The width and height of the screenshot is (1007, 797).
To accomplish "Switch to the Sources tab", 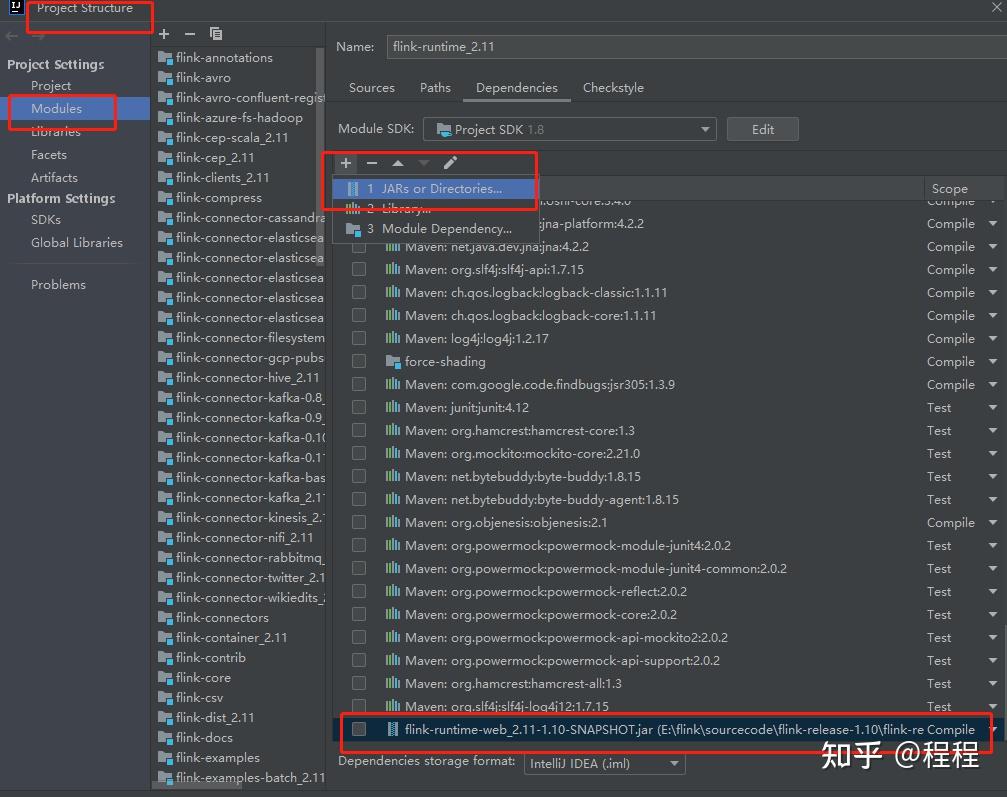I will [371, 88].
